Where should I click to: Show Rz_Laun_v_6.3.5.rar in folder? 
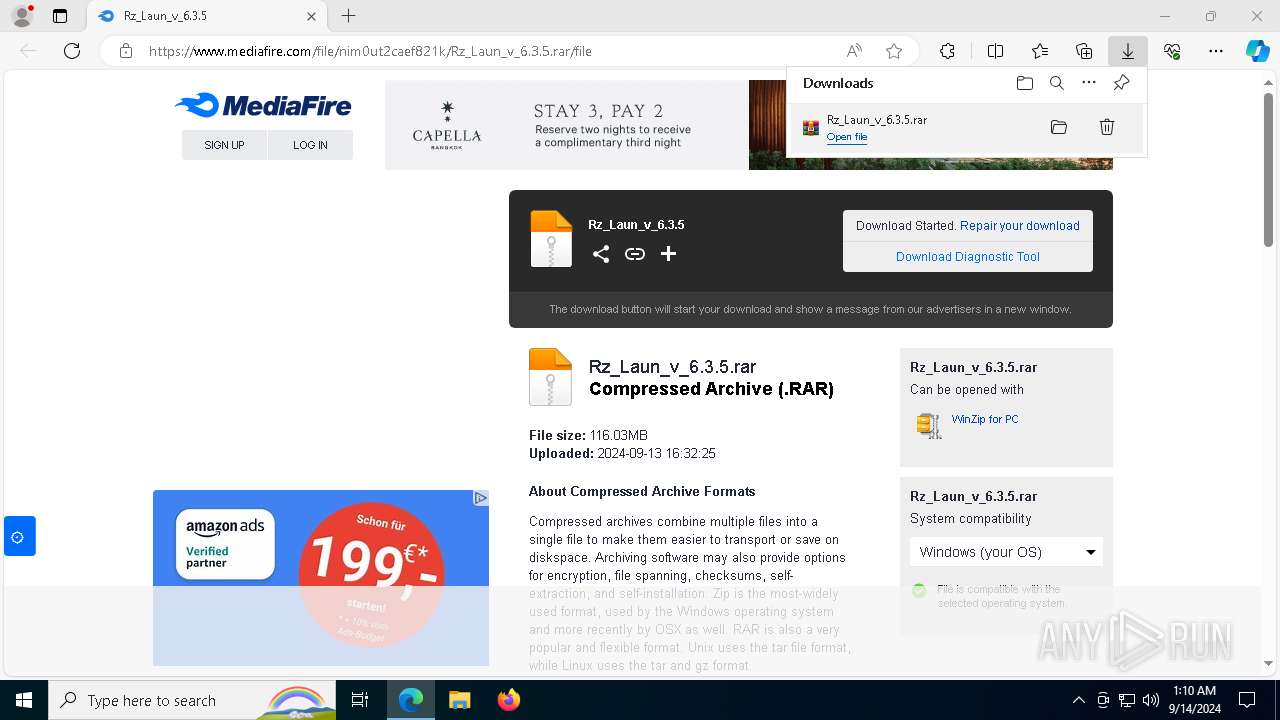(x=1059, y=127)
